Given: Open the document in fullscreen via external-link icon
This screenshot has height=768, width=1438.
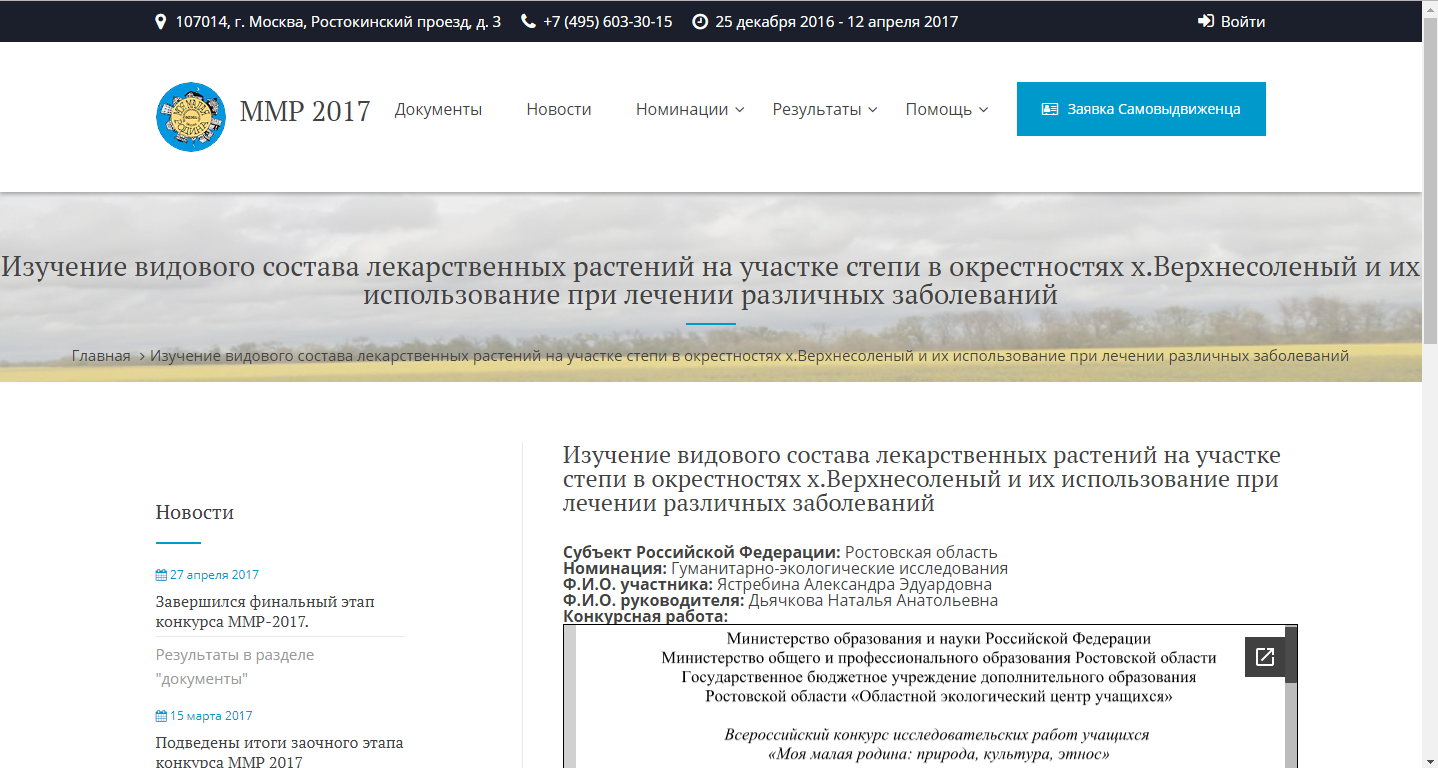Looking at the screenshot, I should coord(1266,656).
